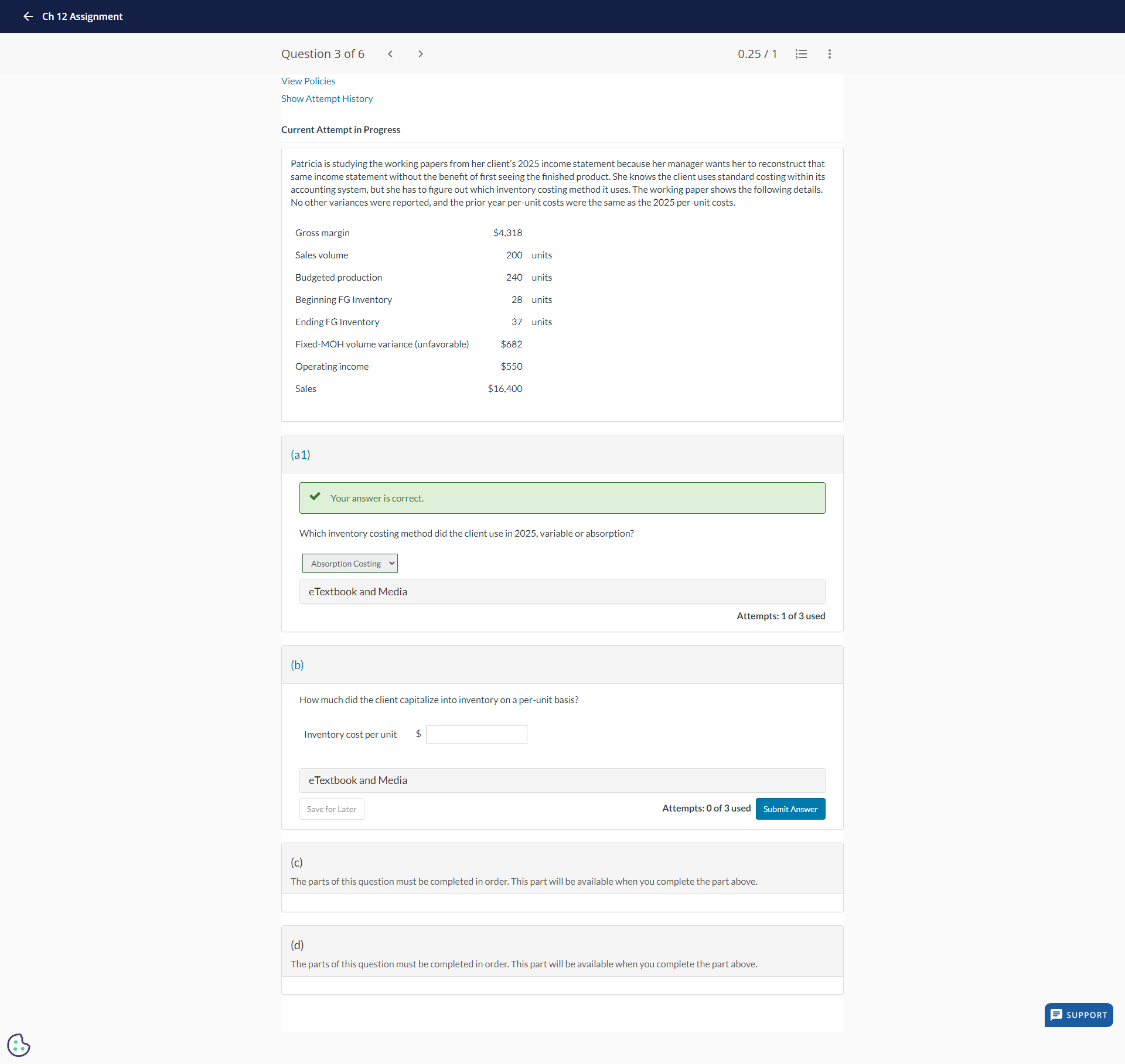Open the cookie preferences icon
The width and height of the screenshot is (1125, 1064).
pyautogui.click(x=18, y=1045)
